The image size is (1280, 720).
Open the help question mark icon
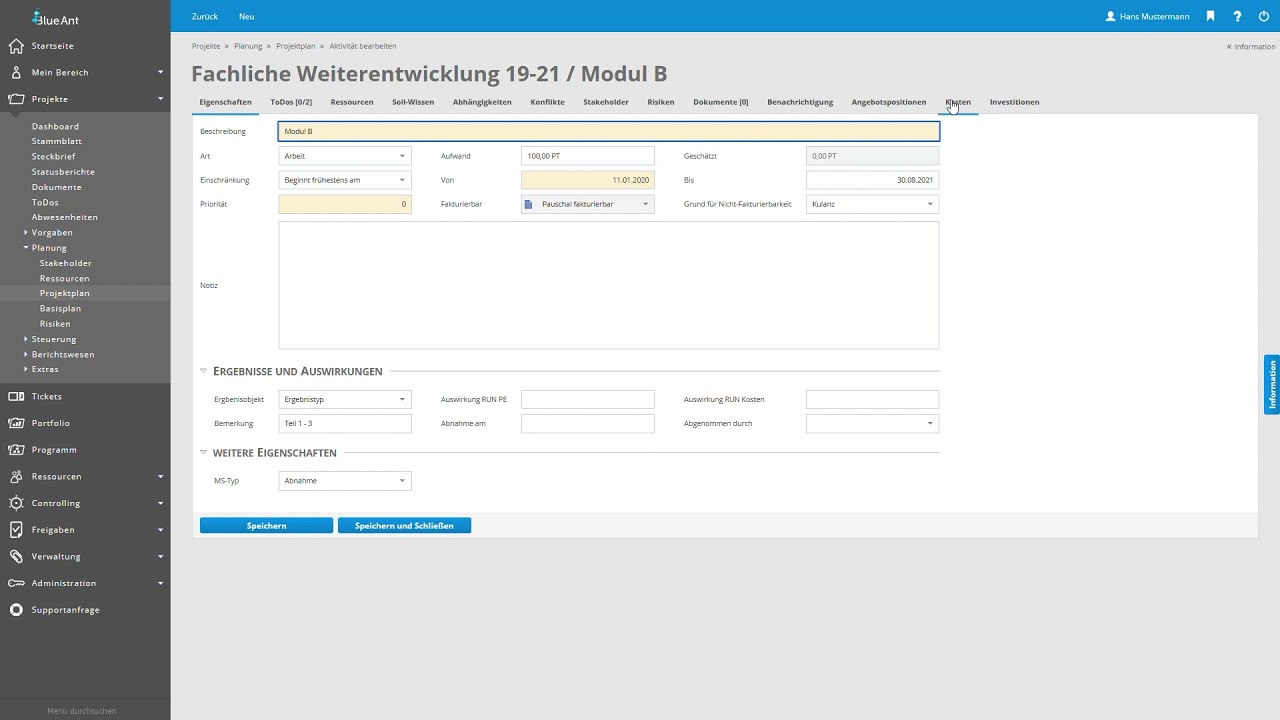pyautogui.click(x=1237, y=17)
